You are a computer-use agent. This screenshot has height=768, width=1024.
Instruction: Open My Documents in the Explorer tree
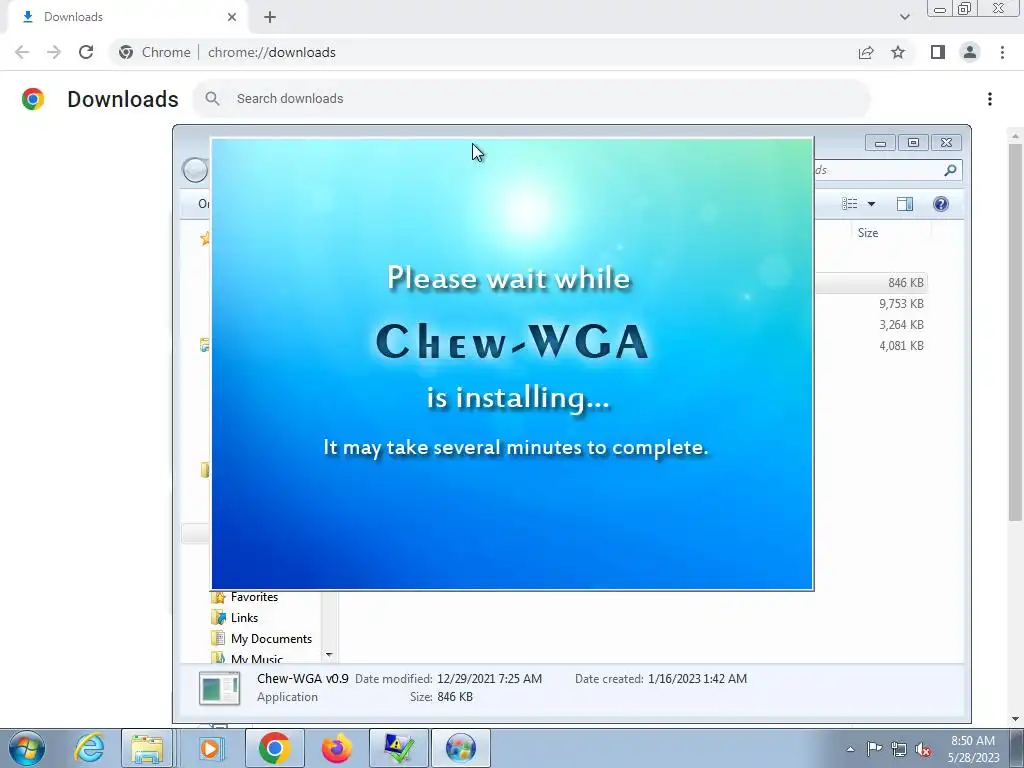coord(271,639)
